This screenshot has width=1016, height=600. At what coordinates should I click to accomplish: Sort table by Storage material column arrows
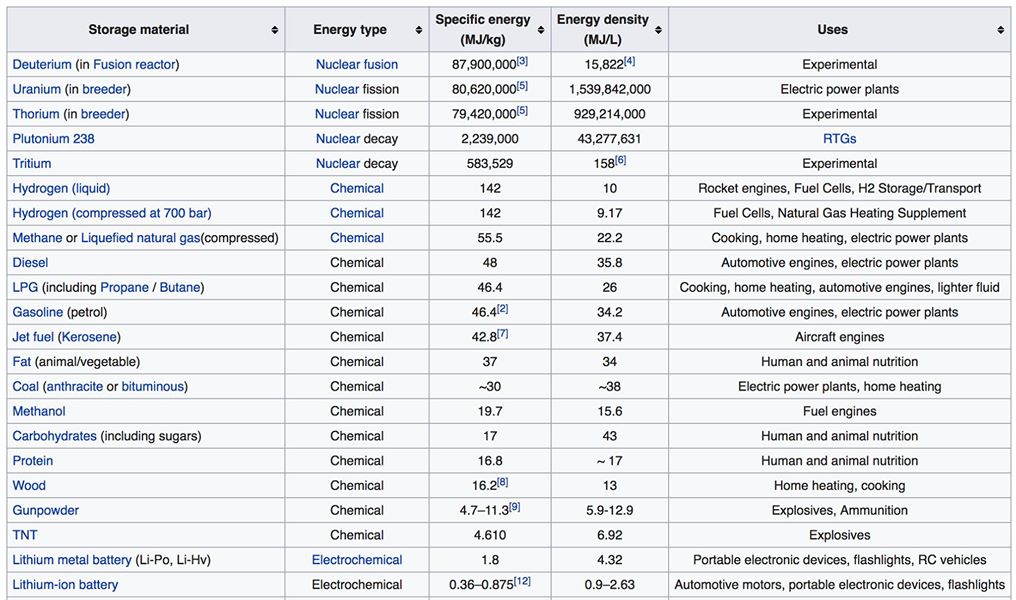(275, 30)
